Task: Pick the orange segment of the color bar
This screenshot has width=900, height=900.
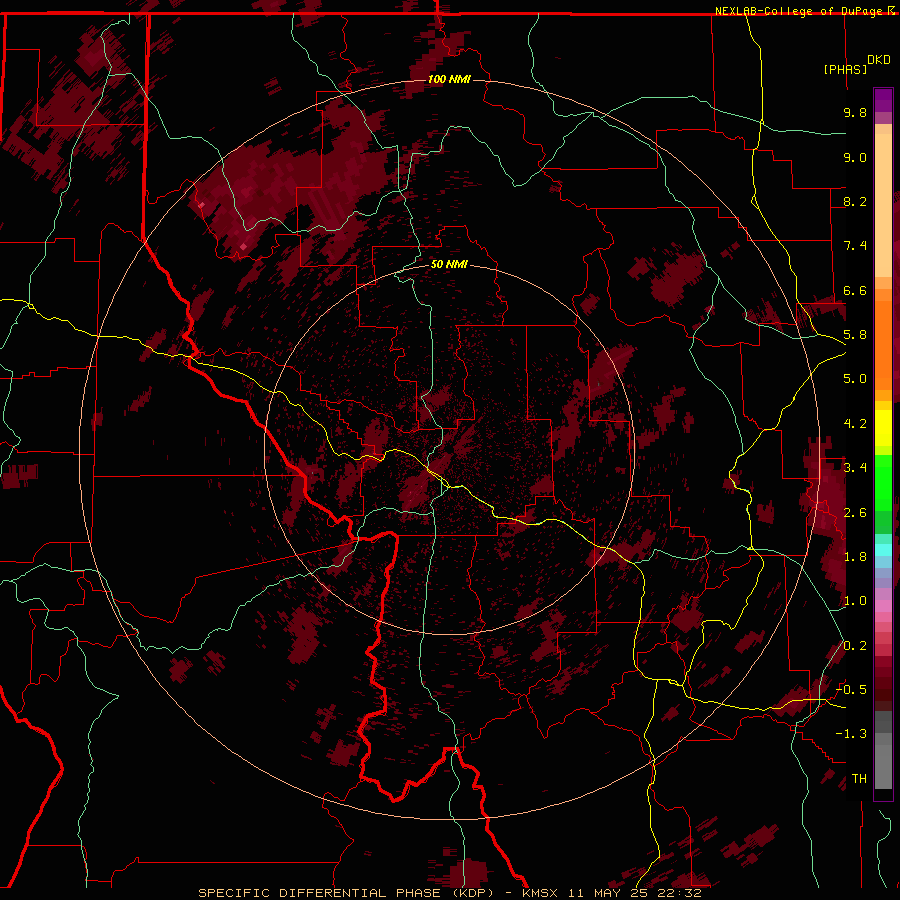Action: pyautogui.click(x=883, y=344)
